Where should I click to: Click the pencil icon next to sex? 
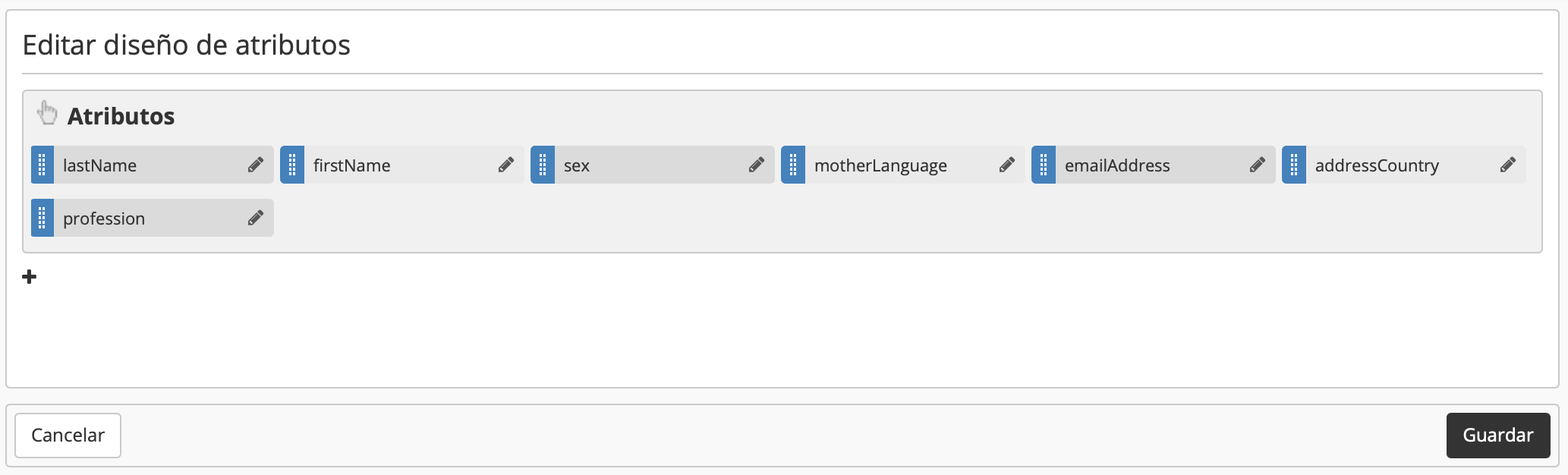pyautogui.click(x=757, y=165)
